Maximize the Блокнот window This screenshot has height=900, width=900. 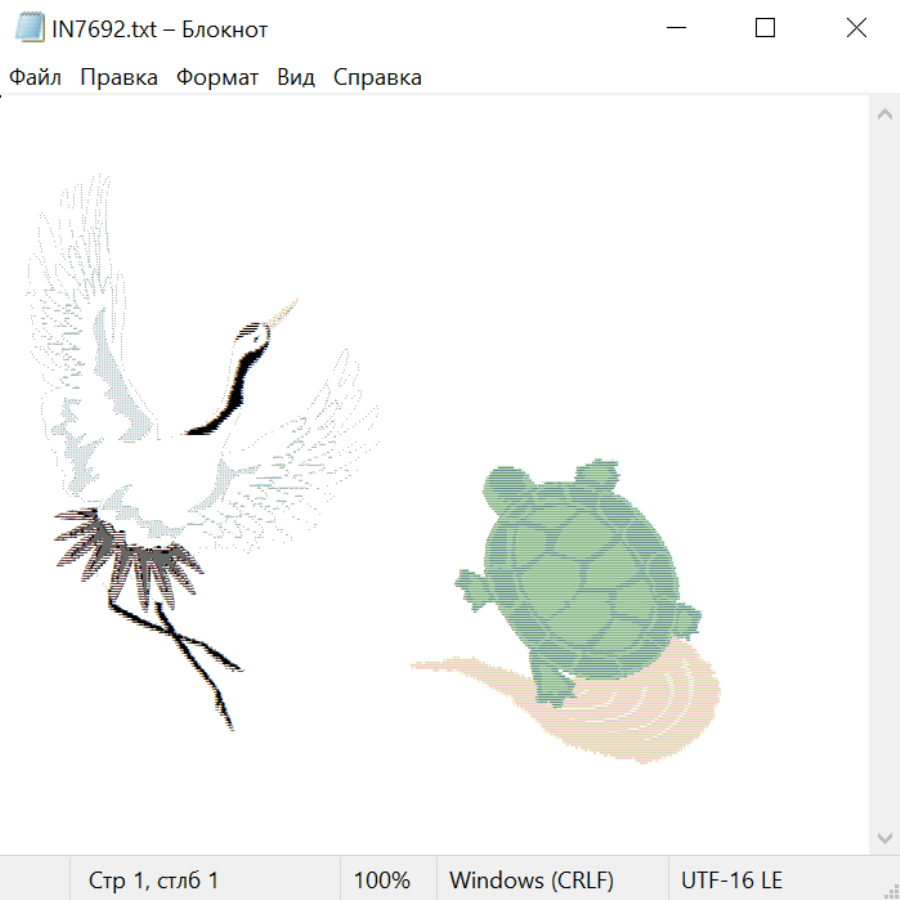click(765, 28)
